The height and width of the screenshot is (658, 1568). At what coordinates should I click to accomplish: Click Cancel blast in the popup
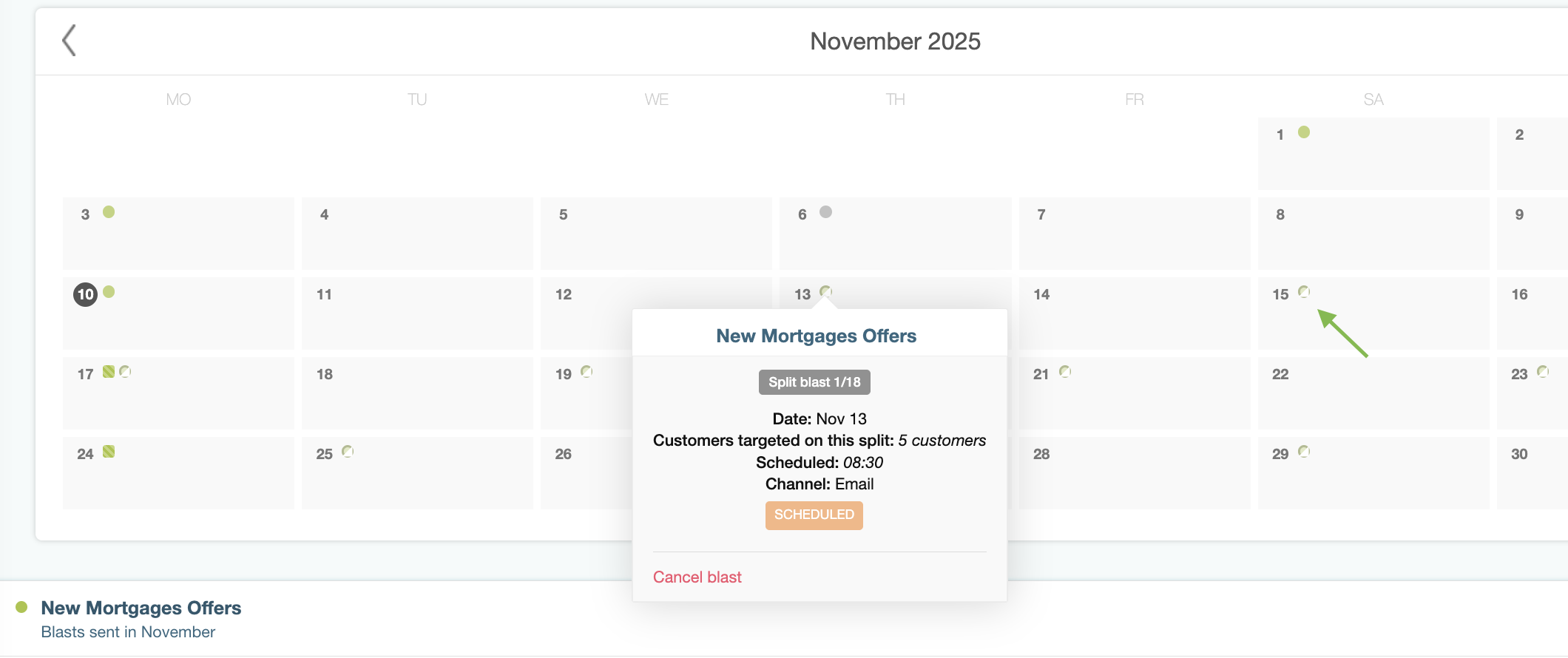coord(697,577)
